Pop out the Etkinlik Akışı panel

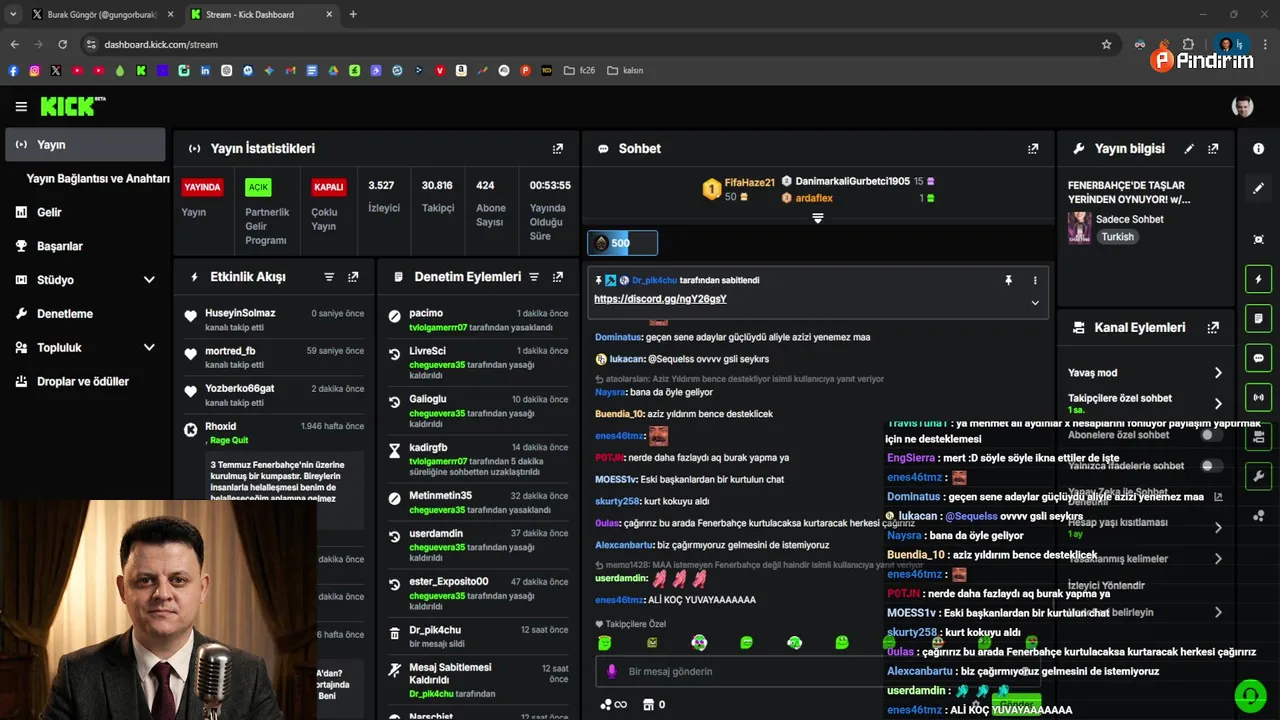tap(353, 277)
